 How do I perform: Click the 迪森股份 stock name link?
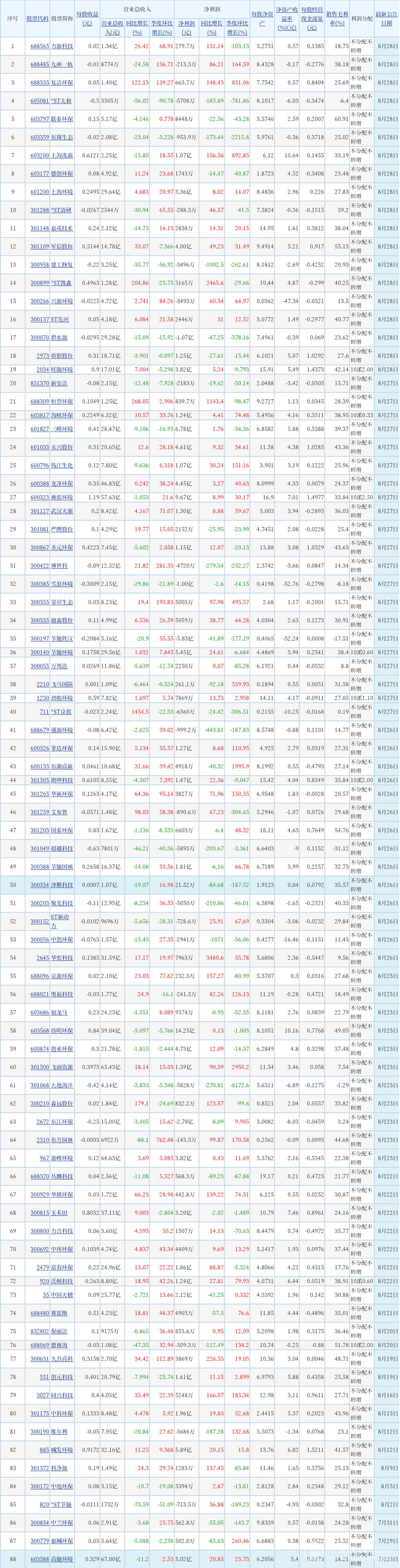(62, 621)
